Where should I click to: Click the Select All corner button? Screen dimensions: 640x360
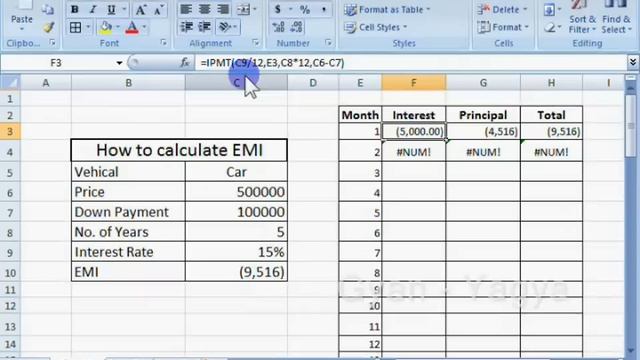coord(10,82)
